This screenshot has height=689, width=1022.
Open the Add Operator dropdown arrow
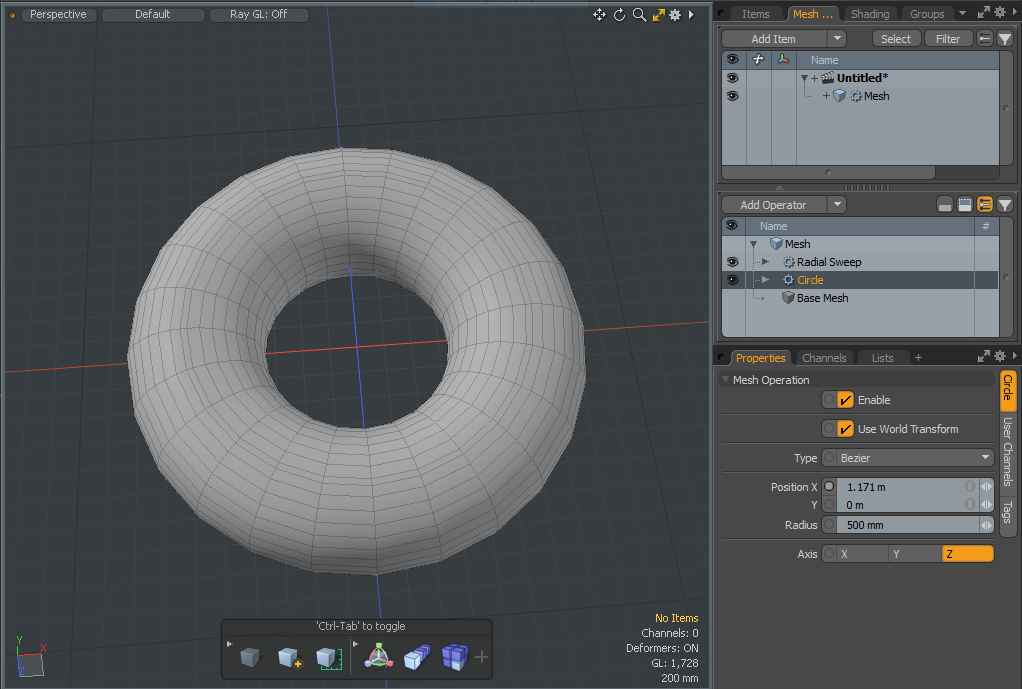tap(837, 205)
